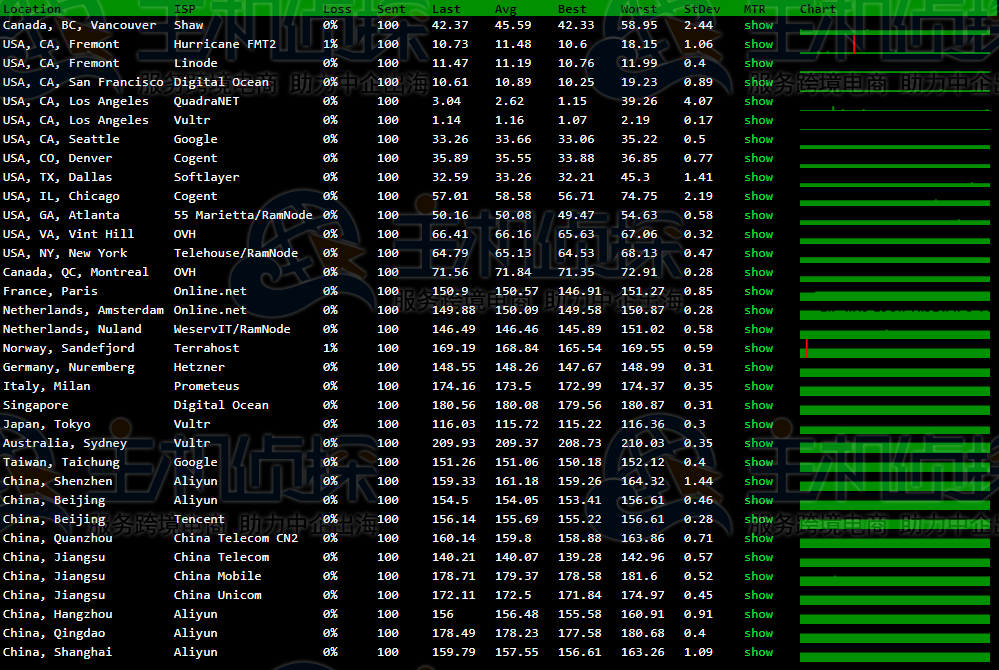999x670 pixels.
Task: Select the StDev column header
Action: click(x=702, y=9)
